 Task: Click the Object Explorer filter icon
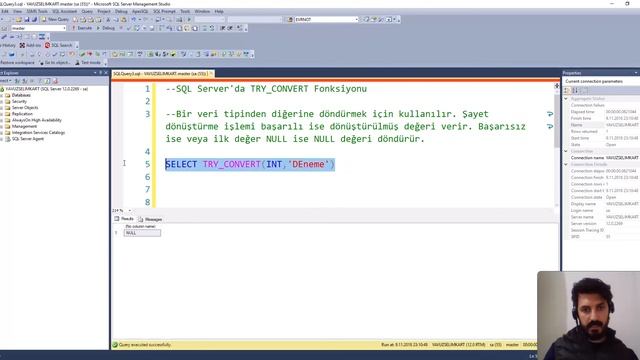[x=40, y=81]
